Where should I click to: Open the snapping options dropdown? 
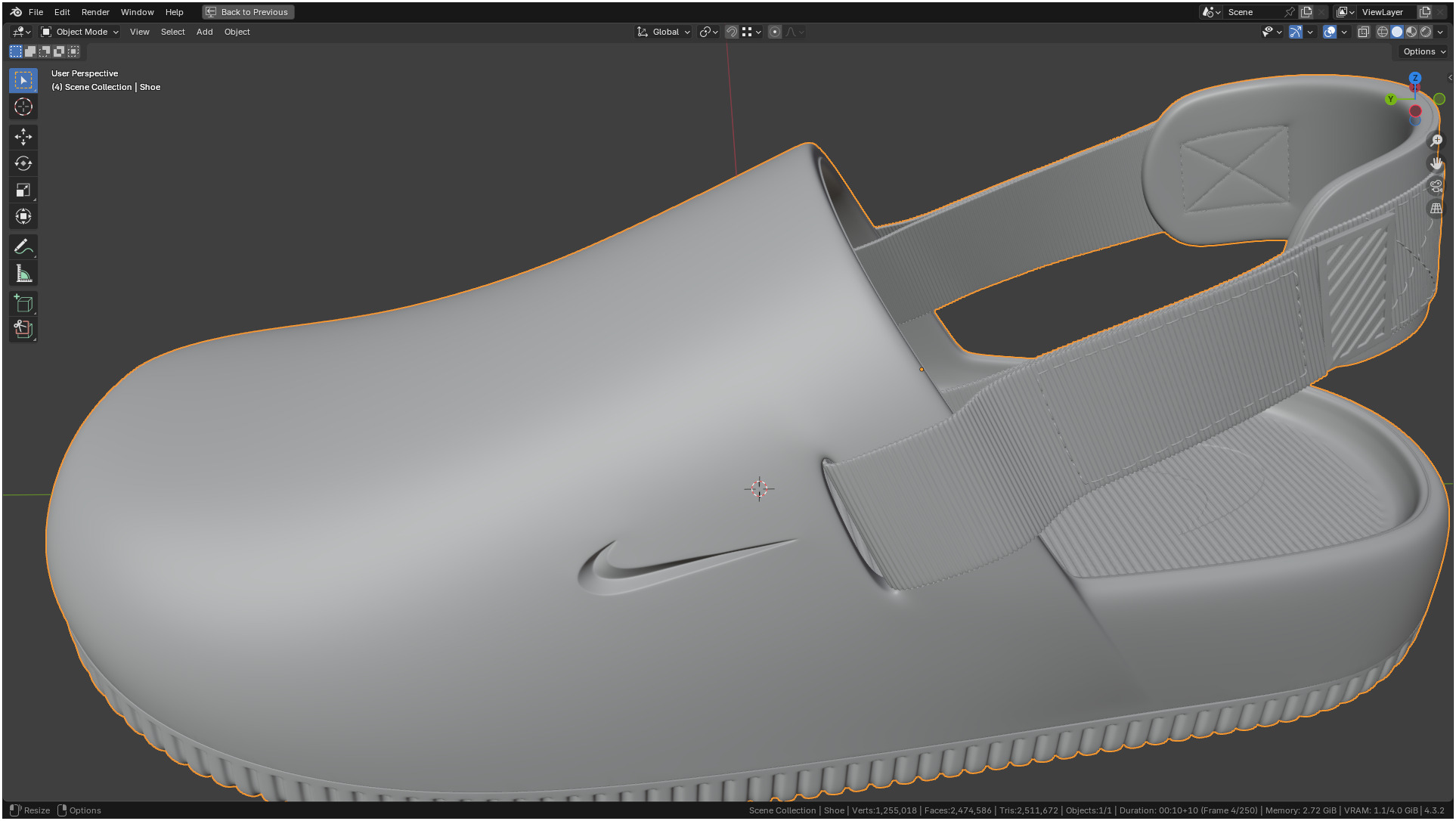tap(752, 32)
